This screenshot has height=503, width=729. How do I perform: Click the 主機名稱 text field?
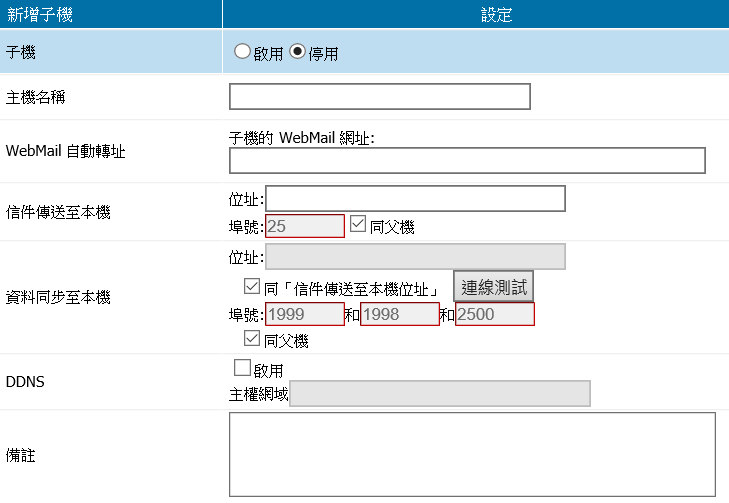(x=379, y=96)
